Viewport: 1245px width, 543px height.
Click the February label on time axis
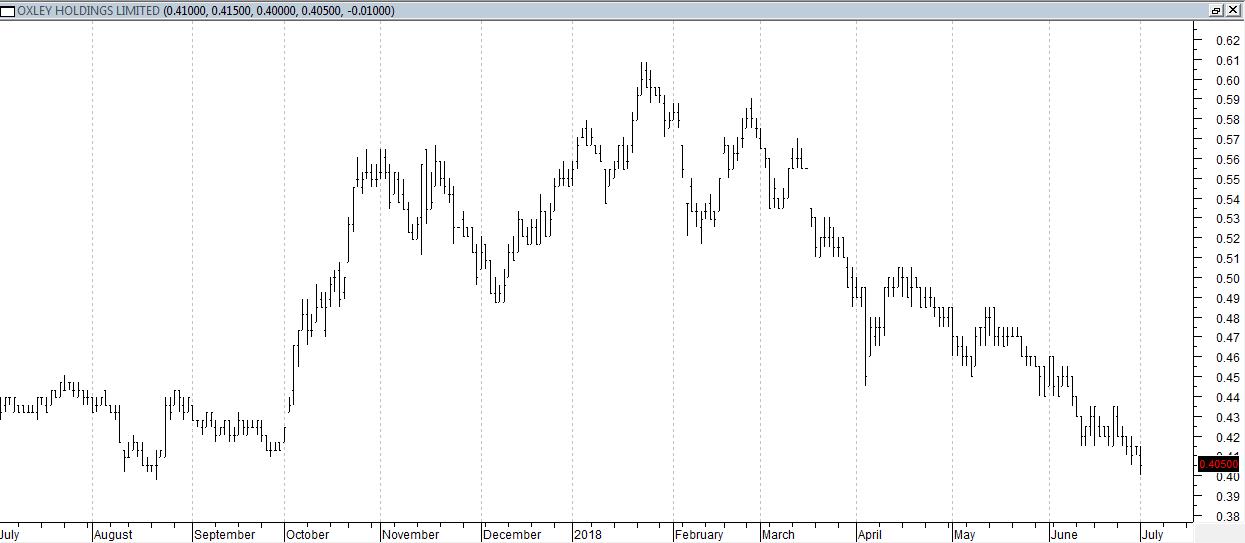699,535
